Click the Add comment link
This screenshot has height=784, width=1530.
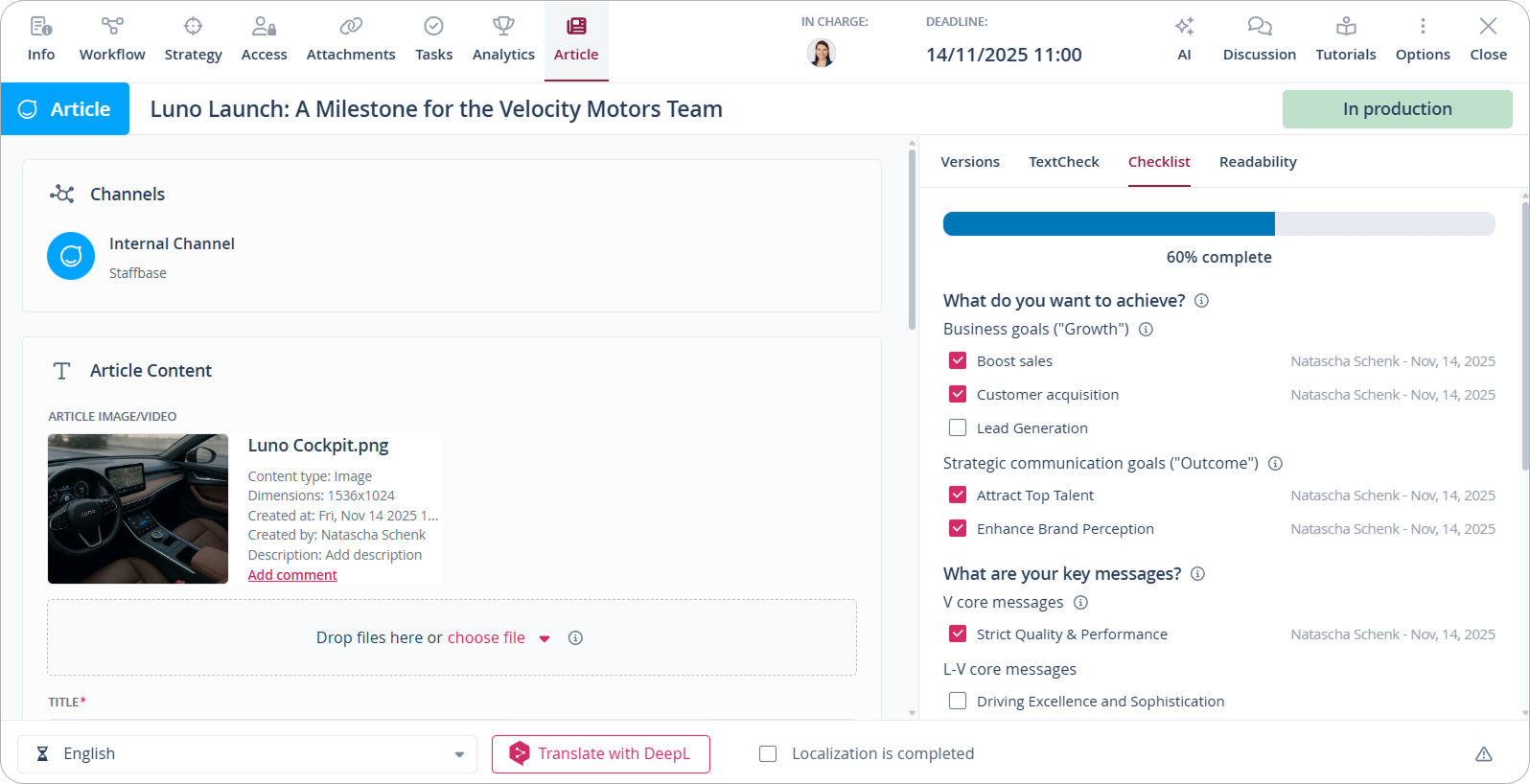click(x=292, y=575)
